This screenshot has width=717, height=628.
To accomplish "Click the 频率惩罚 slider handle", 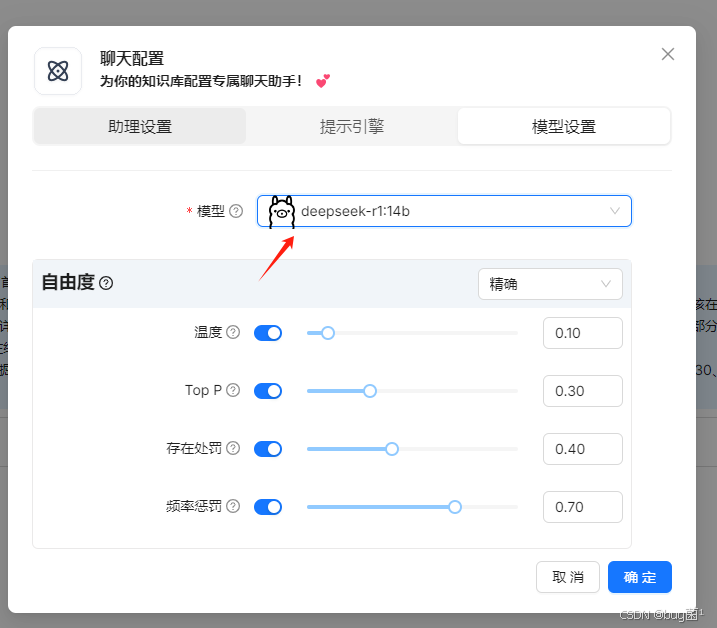I will (455, 507).
